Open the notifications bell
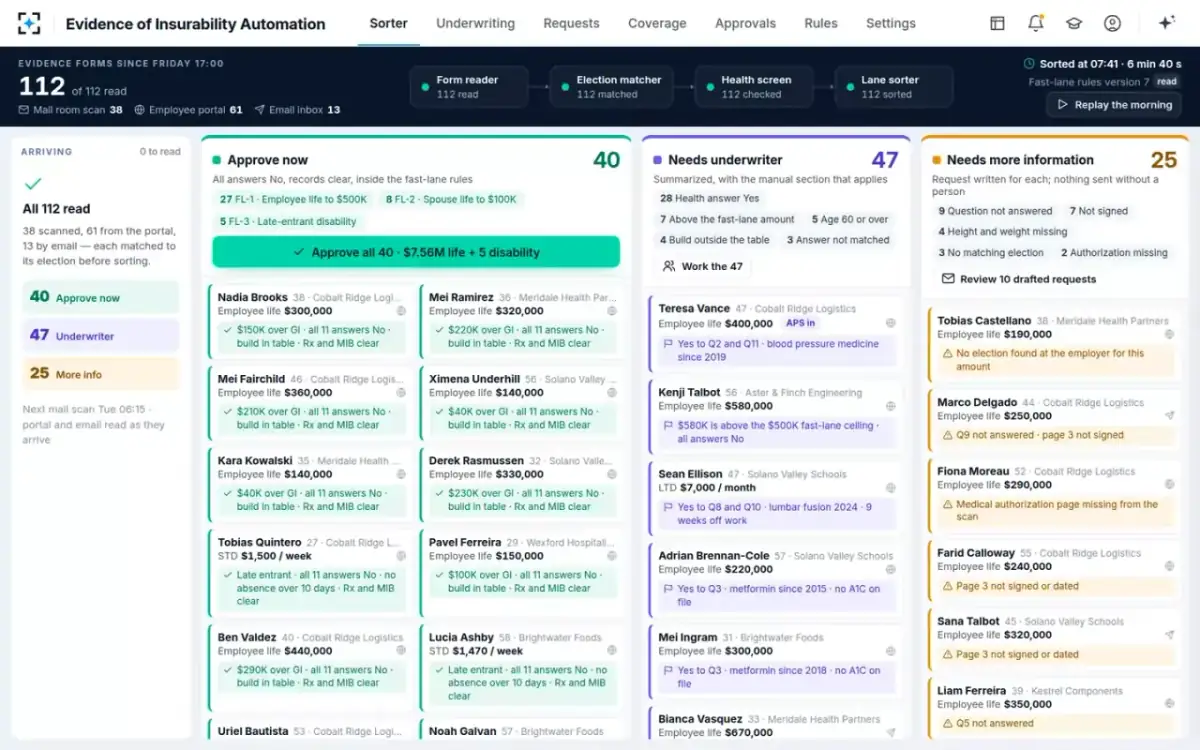This screenshot has height=750, width=1200. pos(1036,23)
